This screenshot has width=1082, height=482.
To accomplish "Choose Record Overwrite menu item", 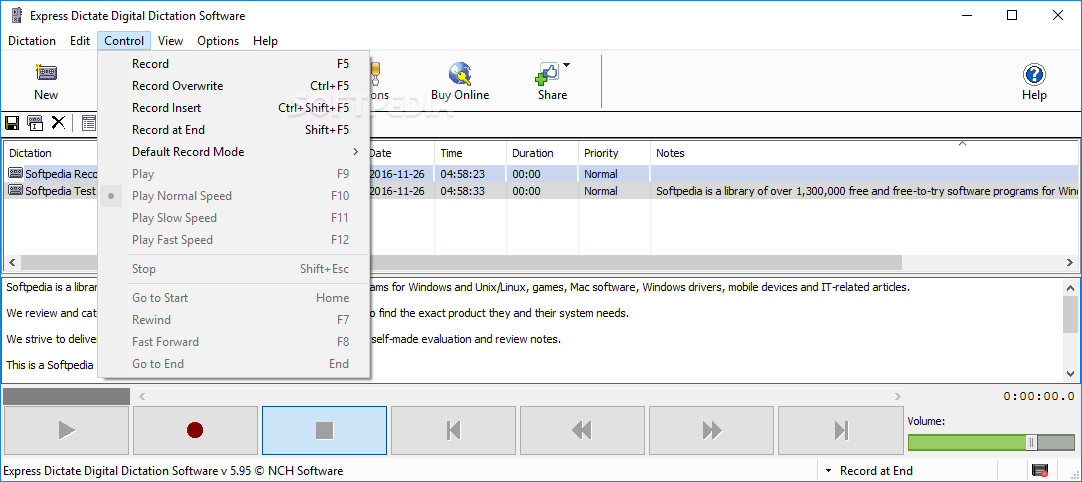I will 234,86.
